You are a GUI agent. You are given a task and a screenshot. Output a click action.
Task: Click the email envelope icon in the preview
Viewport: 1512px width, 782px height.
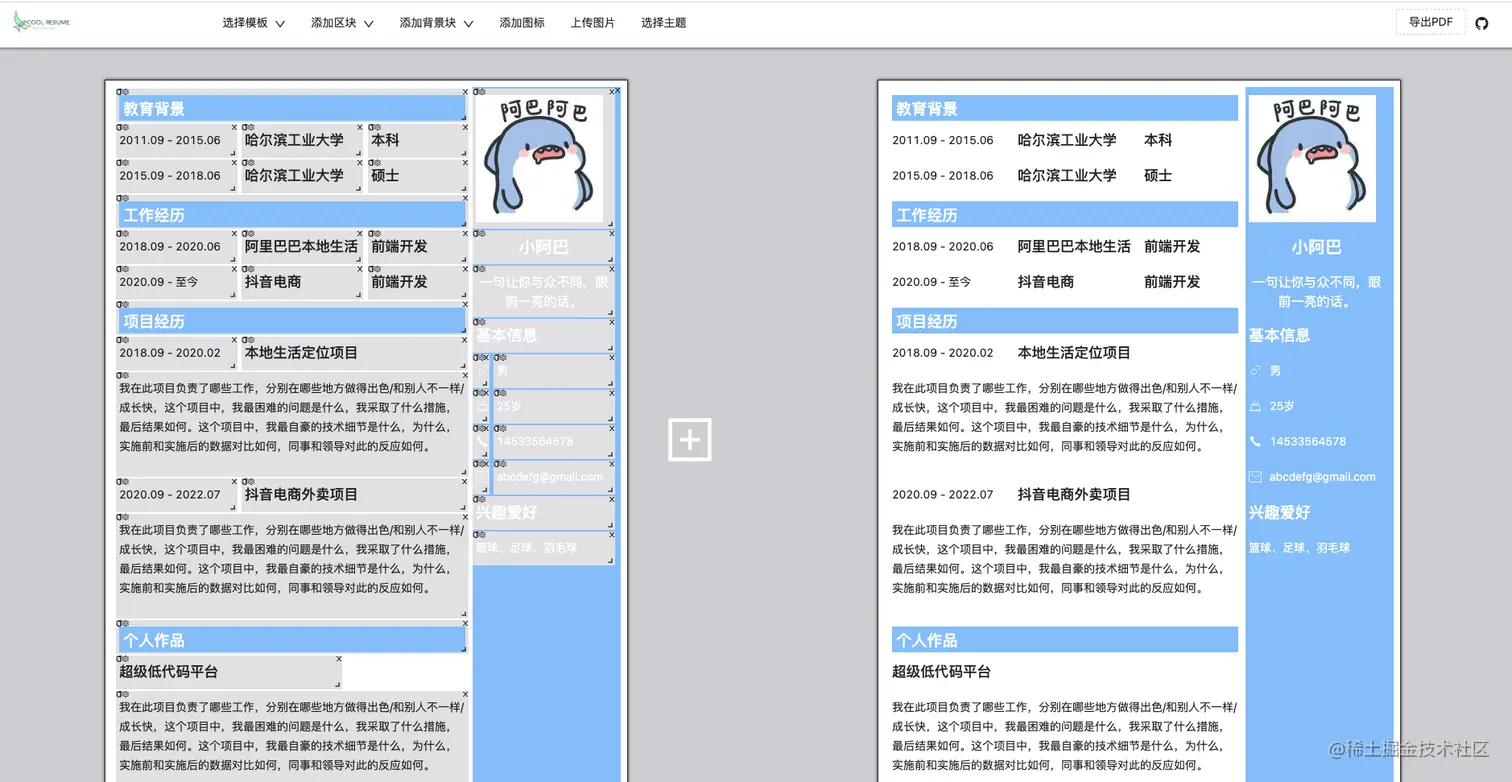[x=1255, y=477]
